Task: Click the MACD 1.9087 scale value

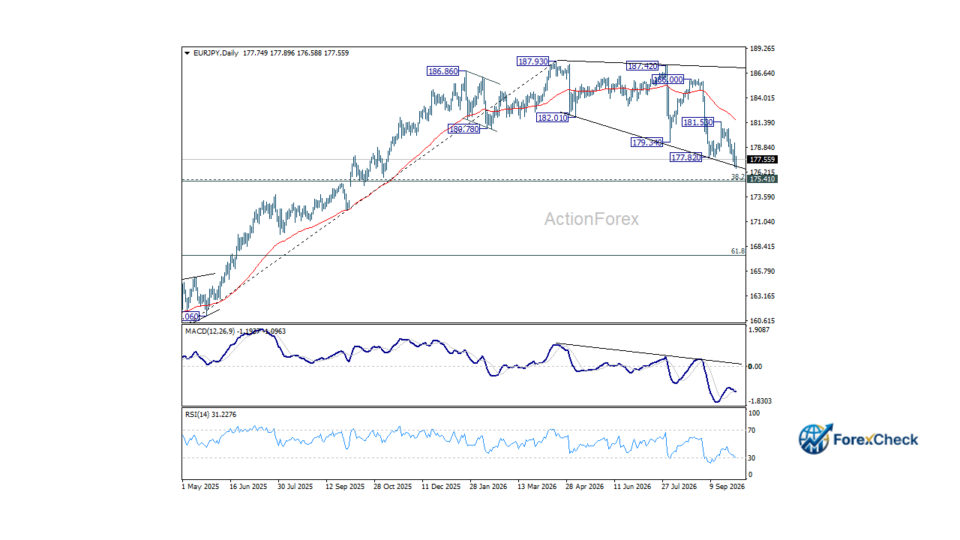Action: (x=759, y=330)
